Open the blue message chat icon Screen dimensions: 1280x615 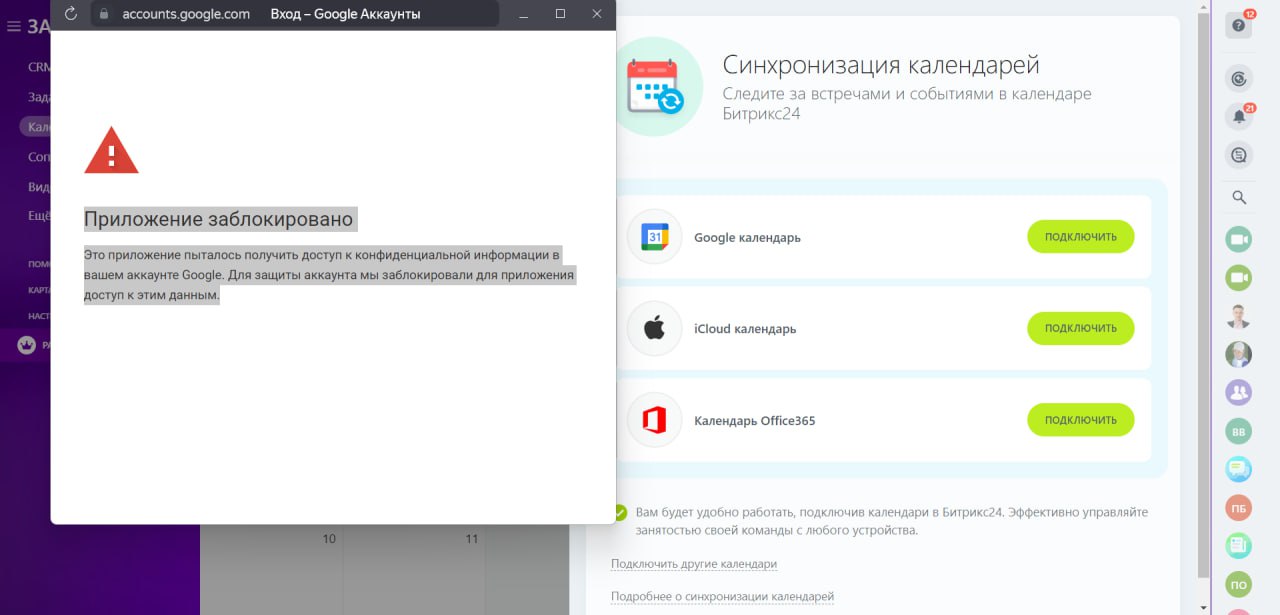point(1239,469)
